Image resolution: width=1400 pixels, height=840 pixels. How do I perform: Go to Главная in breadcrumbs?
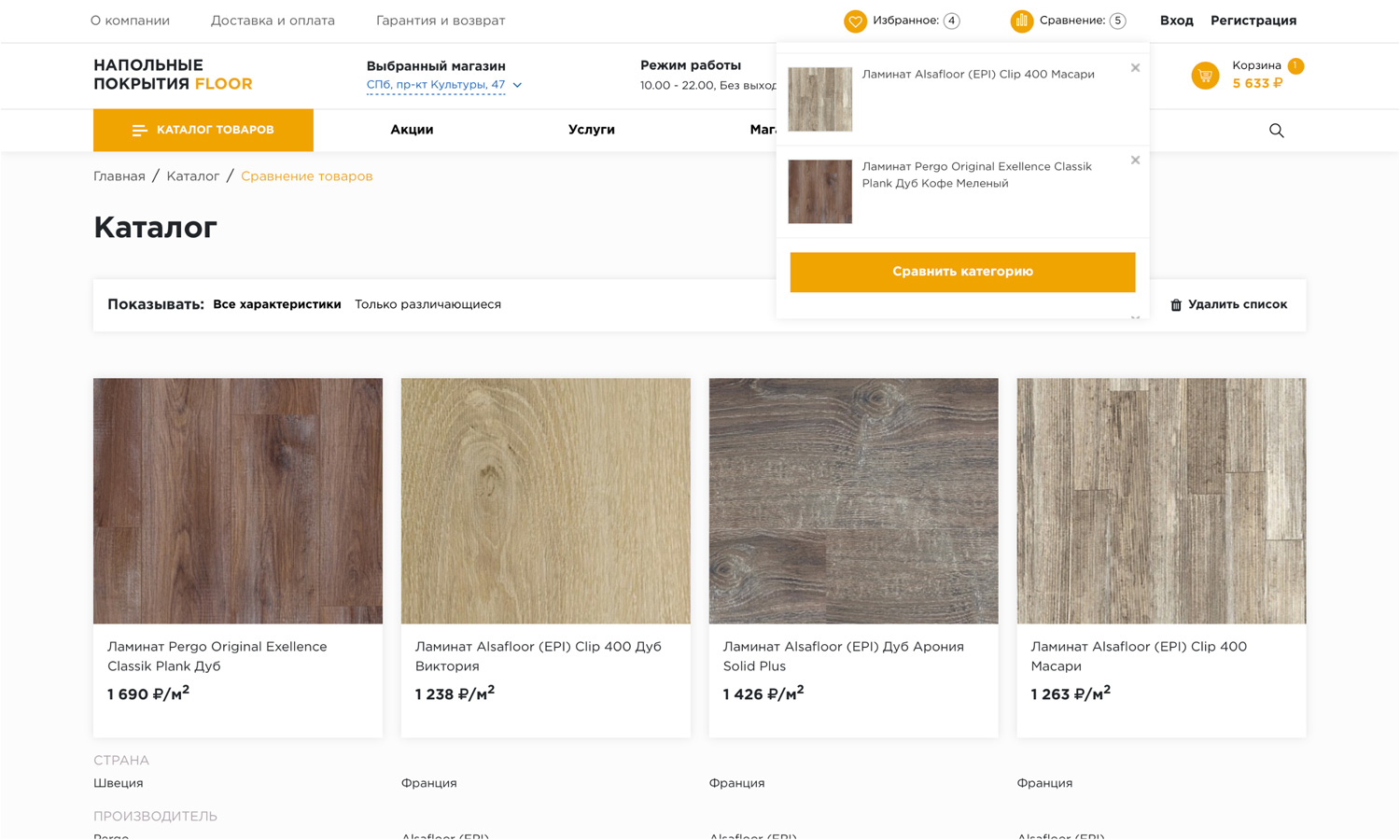point(119,176)
